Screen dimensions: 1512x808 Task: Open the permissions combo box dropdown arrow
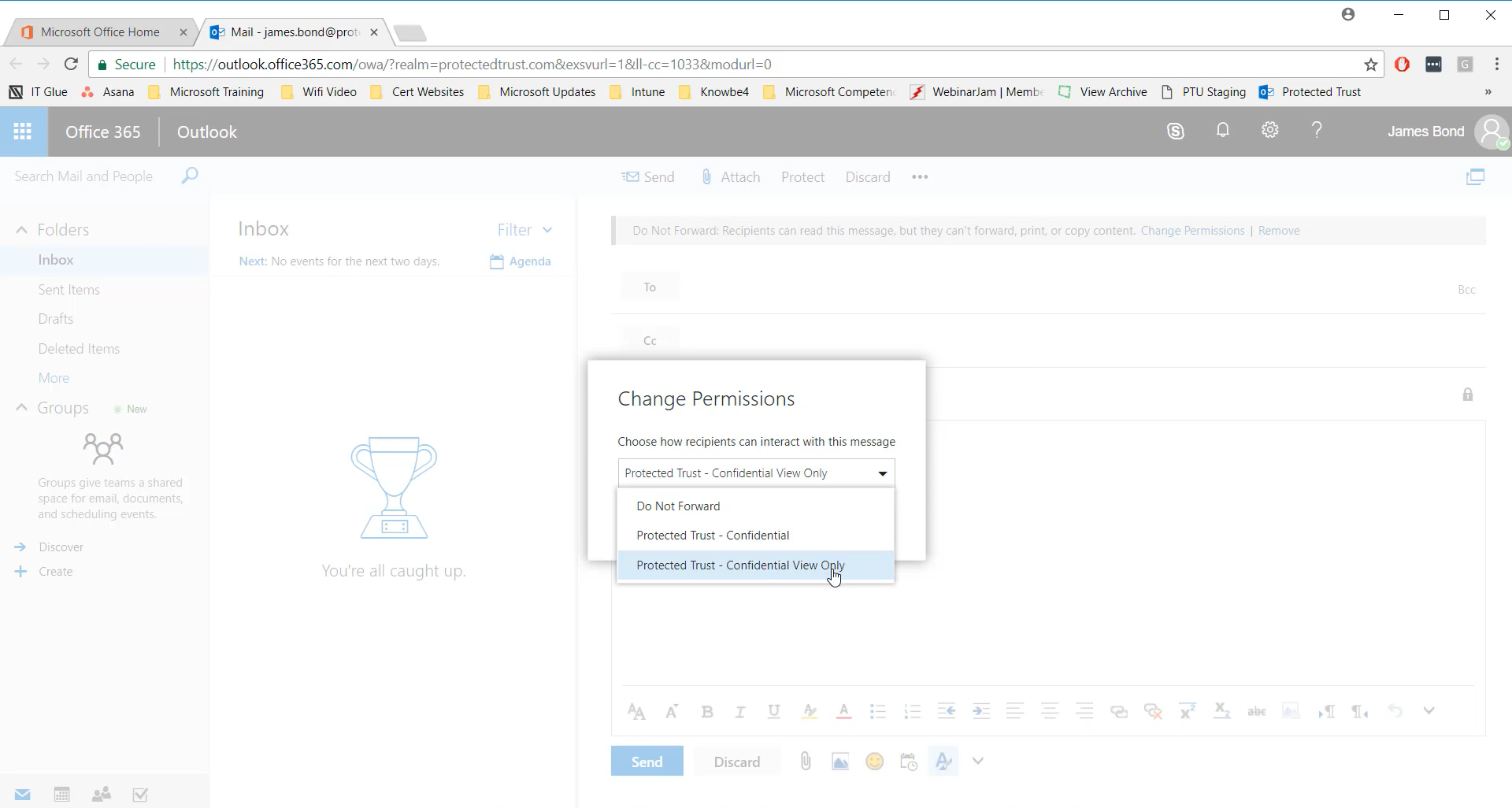coord(883,473)
